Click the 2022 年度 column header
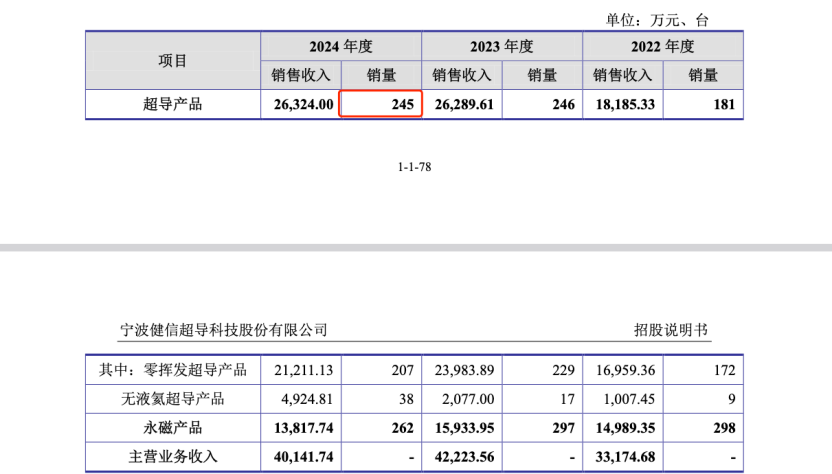The width and height of the screenshot is (832, 474). [x=662, y=46]
